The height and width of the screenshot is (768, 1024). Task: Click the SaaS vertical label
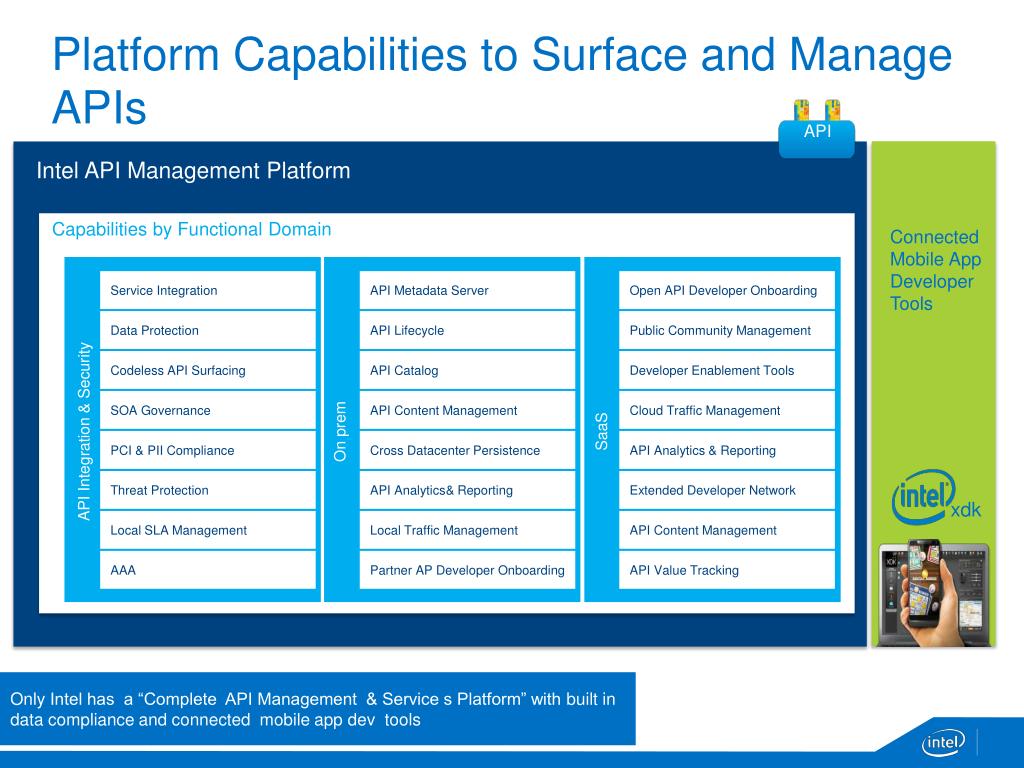(x=601, y=431)
